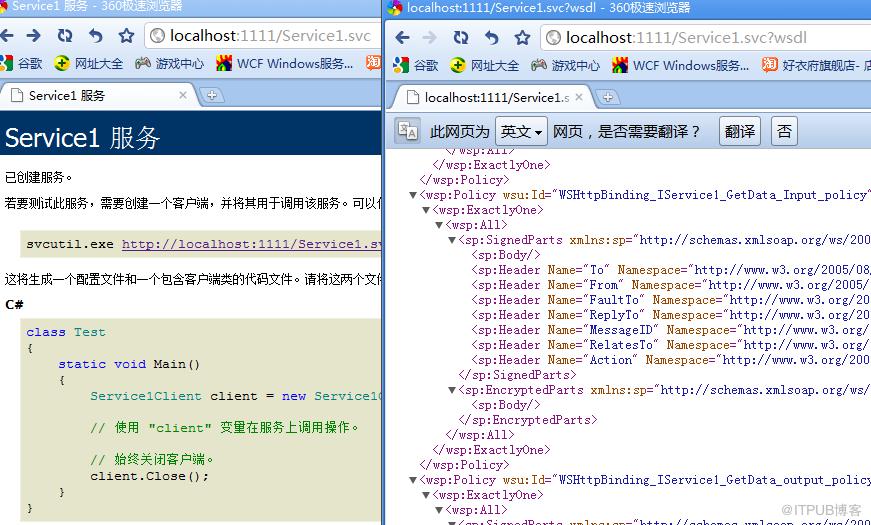Open 游戏中心 bookmark in left window
The image size is (871, 525).
[x=169, y=63]
